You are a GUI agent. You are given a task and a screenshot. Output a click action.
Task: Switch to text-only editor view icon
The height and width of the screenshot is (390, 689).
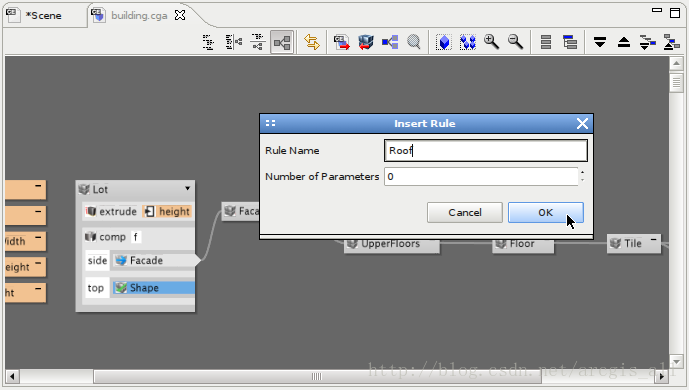point(208,42)
